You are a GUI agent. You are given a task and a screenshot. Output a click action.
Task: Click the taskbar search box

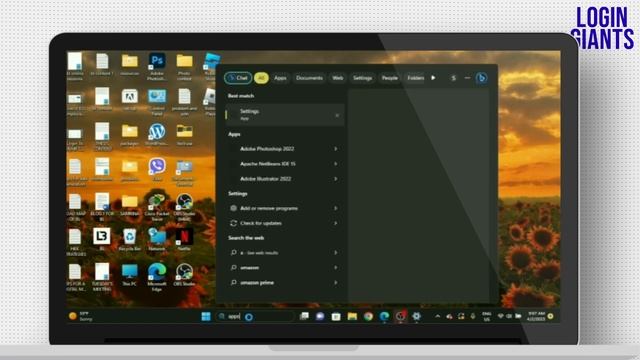tap(255, 316)
